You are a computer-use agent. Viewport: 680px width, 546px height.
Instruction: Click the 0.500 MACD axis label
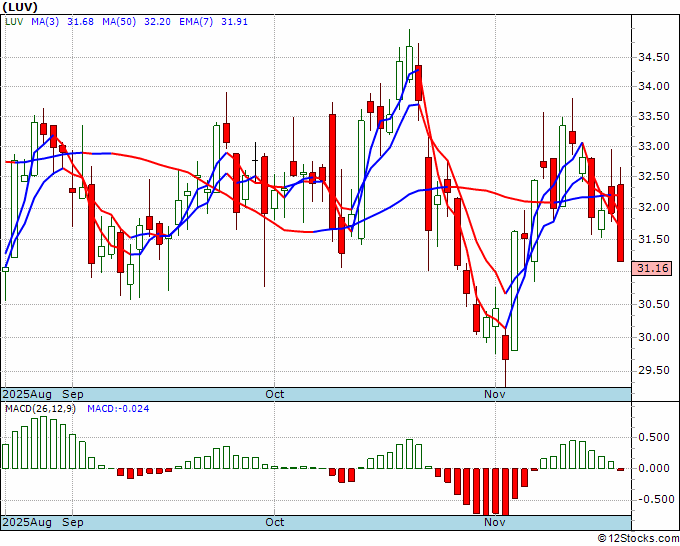pyautogui.click(x=654, y=437)
